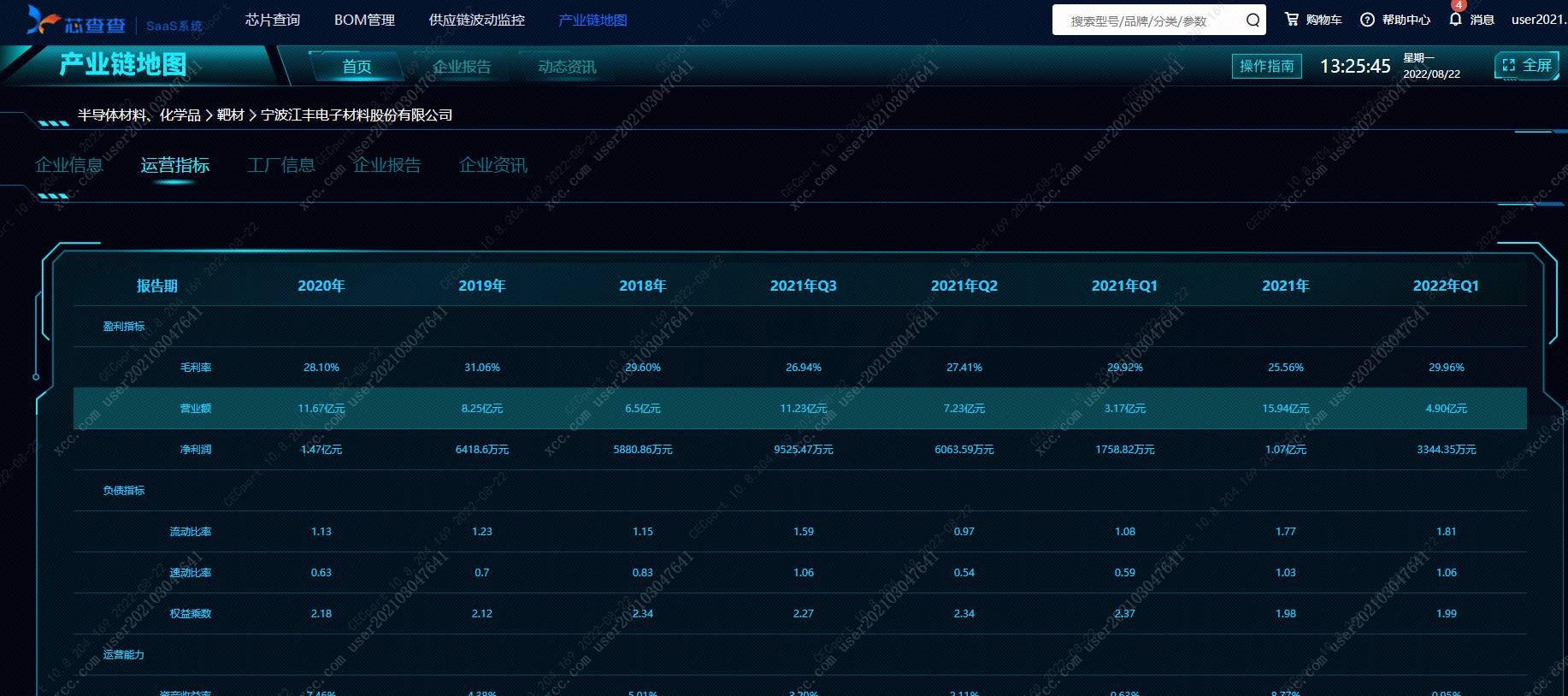Open the 企业资讯 tab
This screenshot has width=1568, height=696.
coord(493,165)
